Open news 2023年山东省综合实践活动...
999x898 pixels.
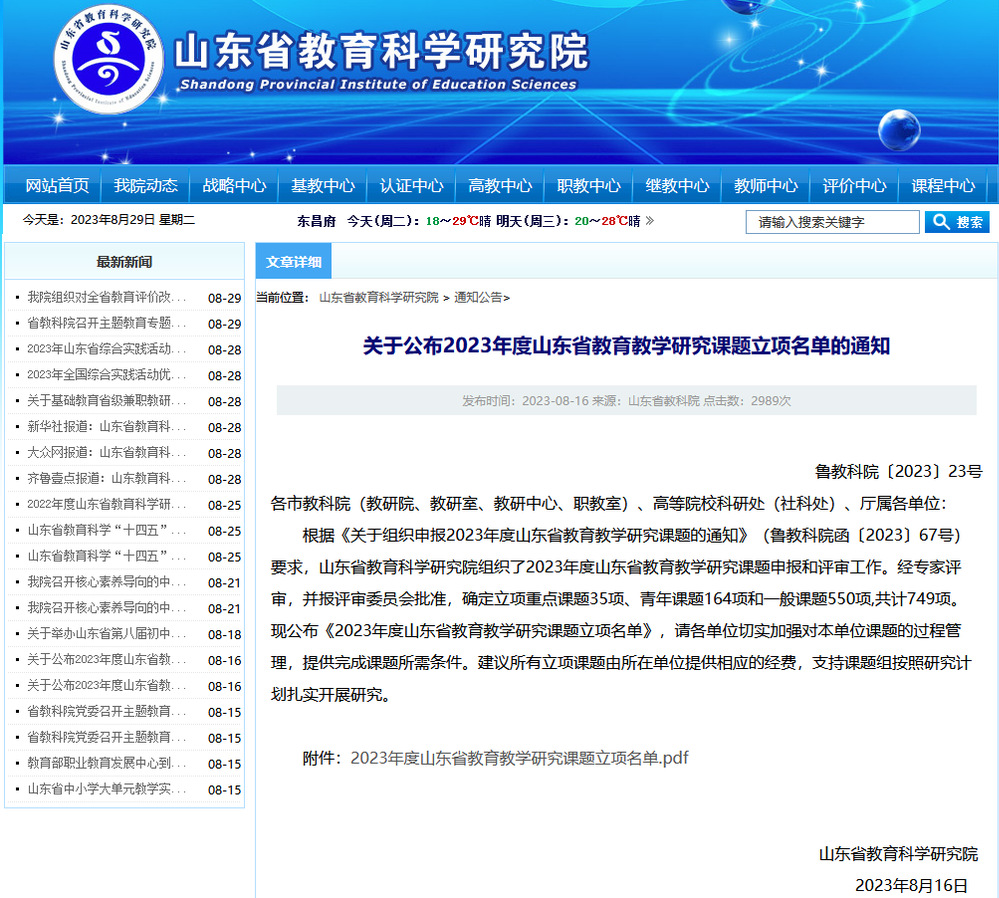[x=107, y=349]
